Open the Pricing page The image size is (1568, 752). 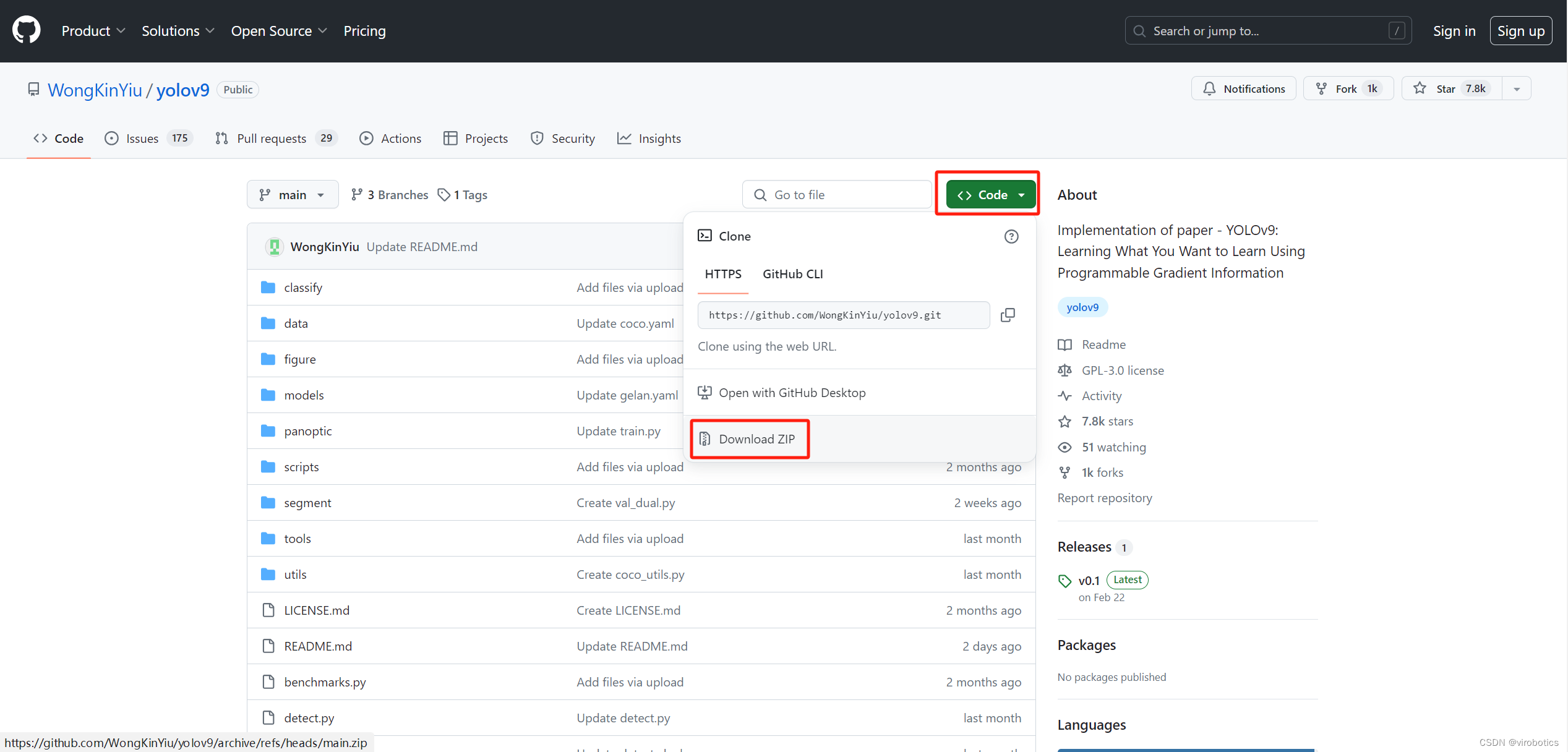[x=364, y=31]
